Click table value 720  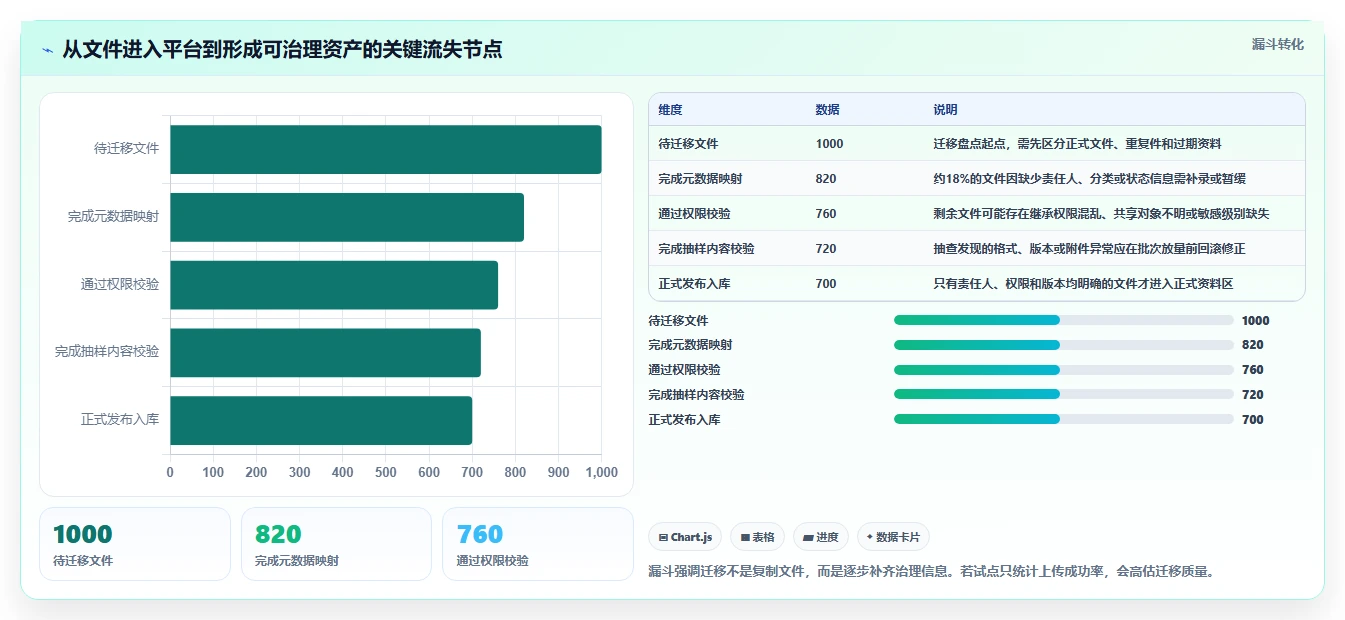(826, 249)
